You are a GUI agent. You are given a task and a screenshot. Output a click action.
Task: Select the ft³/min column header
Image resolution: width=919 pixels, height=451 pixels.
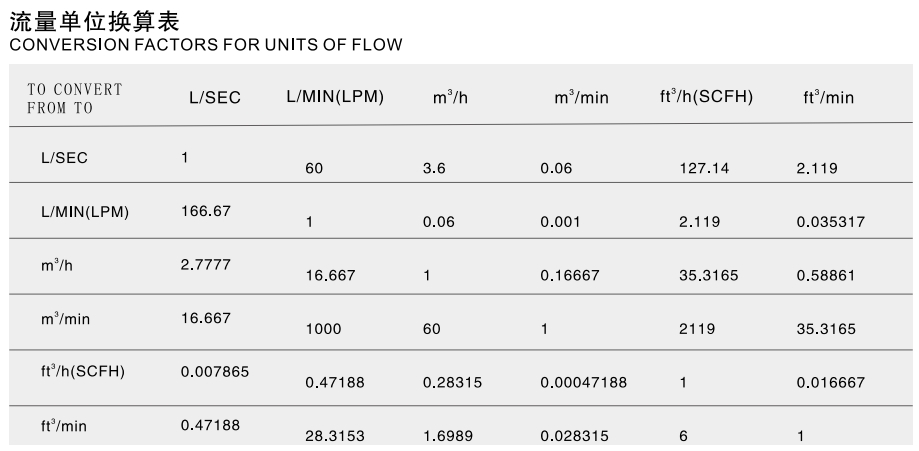click(828, 97)
